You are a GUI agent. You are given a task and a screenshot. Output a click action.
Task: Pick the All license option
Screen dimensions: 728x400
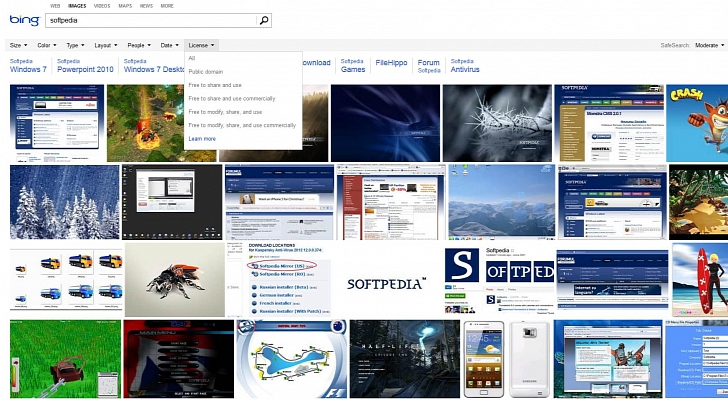click(x=192, y=59)
